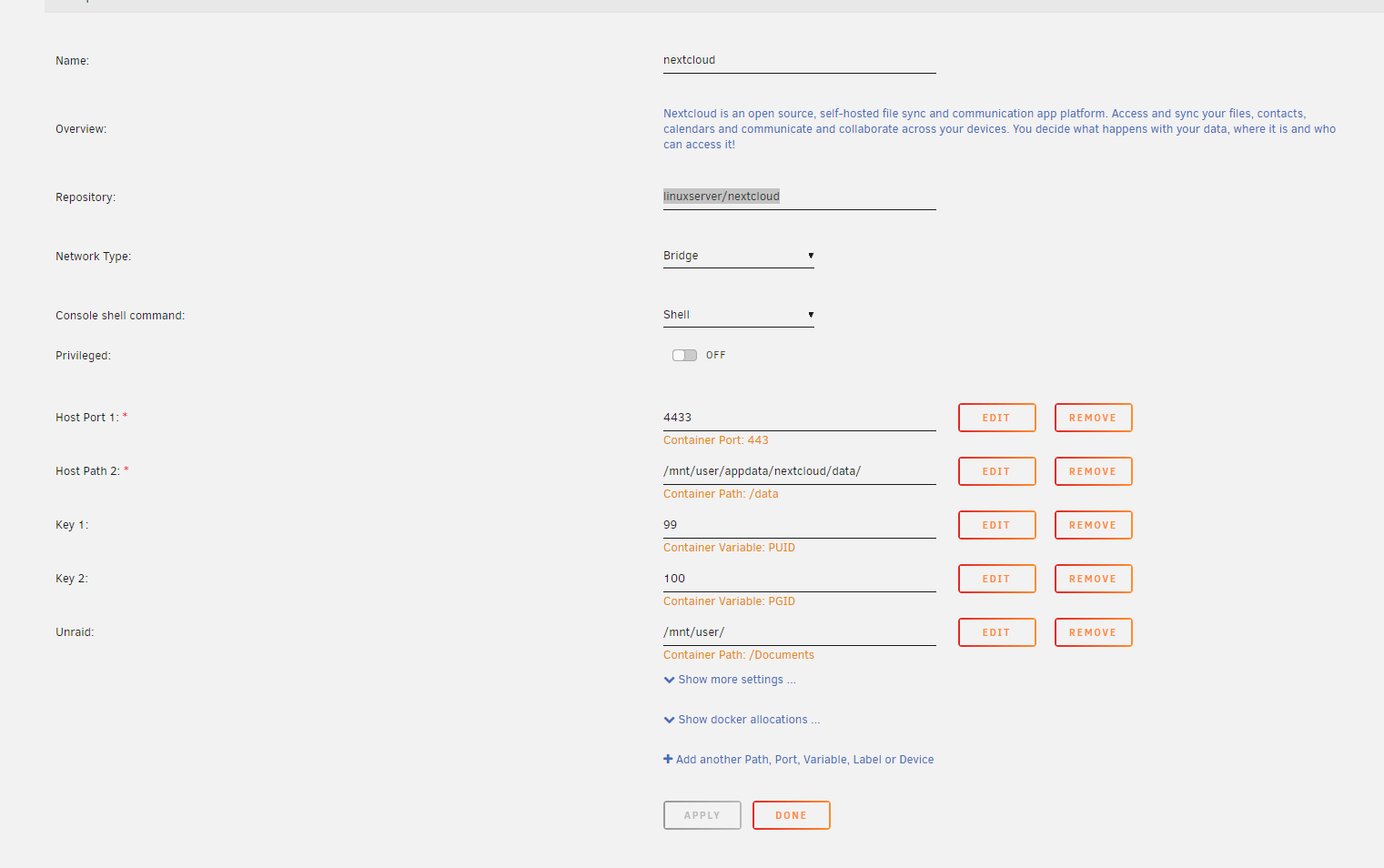Click the Apply button
Image resolution: width=1384 pixels, height=868 pixels.
click(702, 815)
